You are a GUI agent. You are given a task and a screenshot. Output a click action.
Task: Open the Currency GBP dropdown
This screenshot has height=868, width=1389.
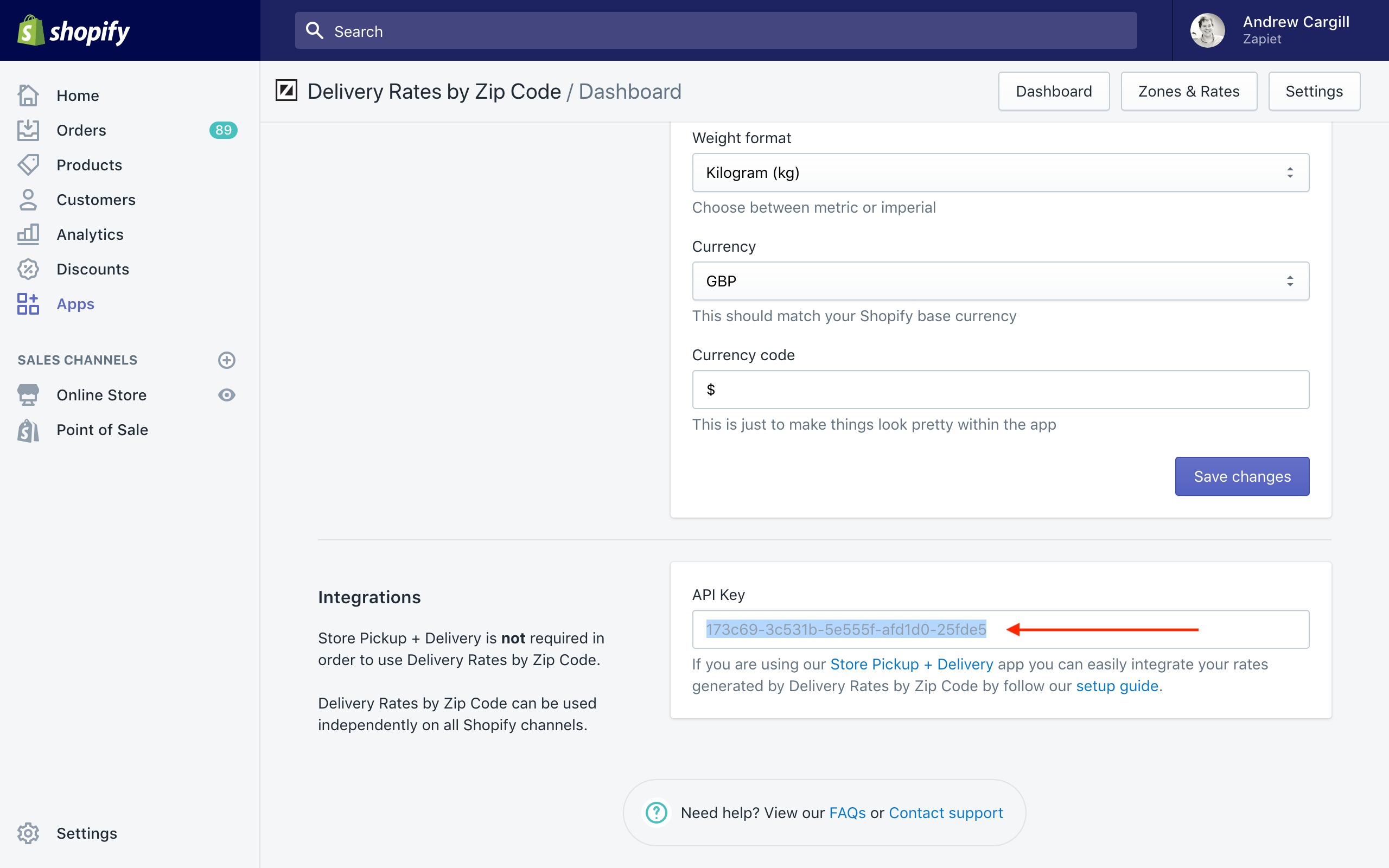(x=1001, y=280)
